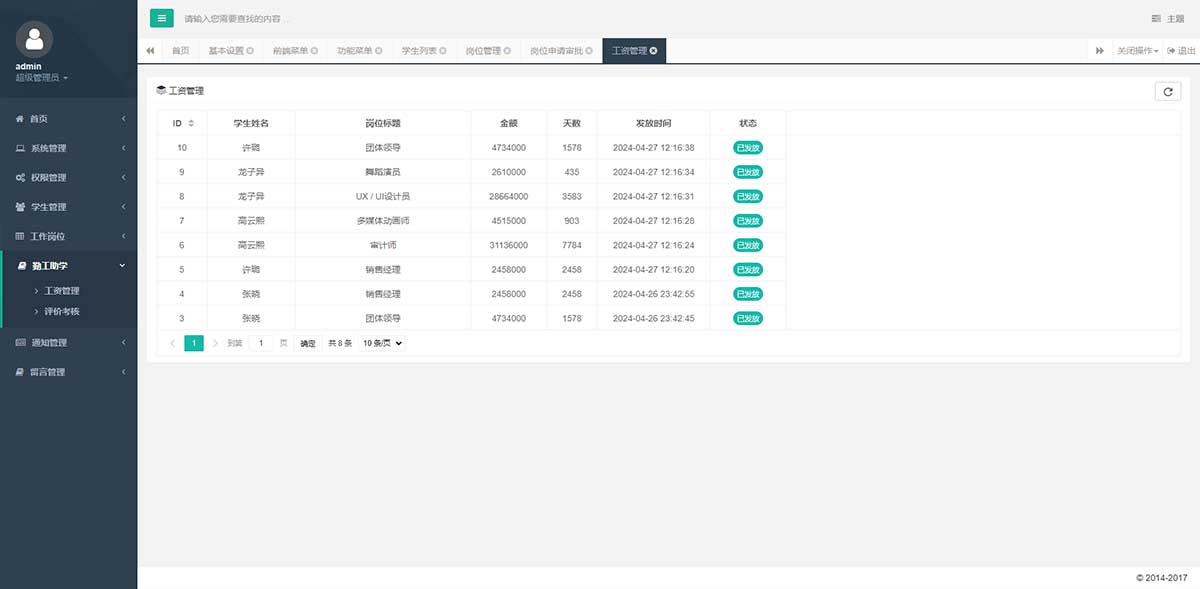This screenshot has height=589, width=1200.
Task: Click the refresh icon in 工资管理 panel
Action: [x=1167, y=91]
